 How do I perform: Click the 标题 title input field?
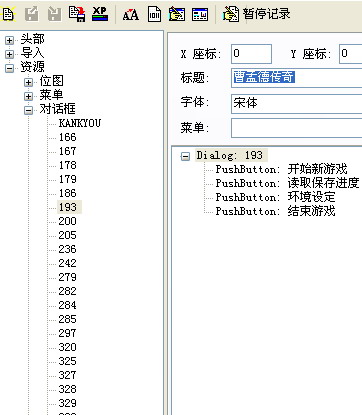tap(297, 78)
